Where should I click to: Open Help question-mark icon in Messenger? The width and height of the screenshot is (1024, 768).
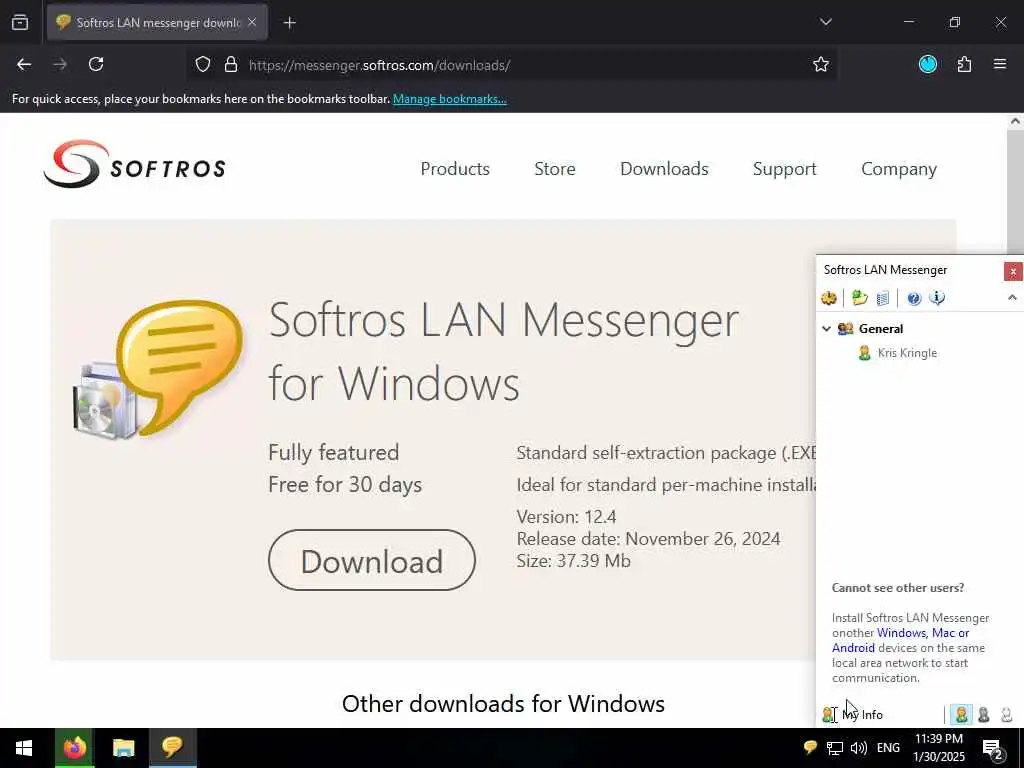click(x=914, y=298)
